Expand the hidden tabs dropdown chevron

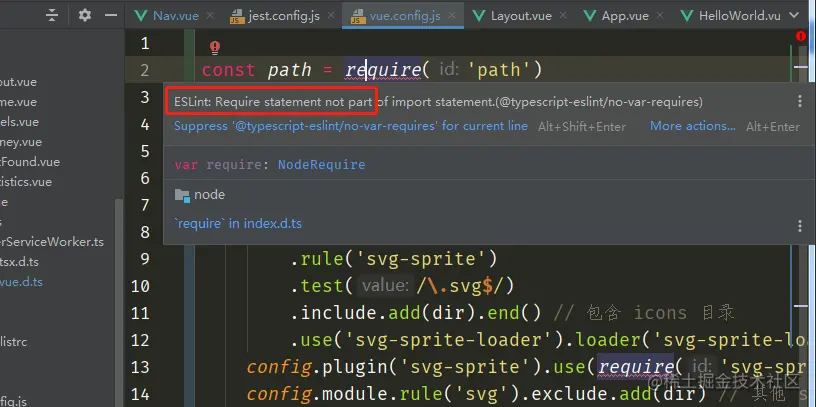(794, 16)
